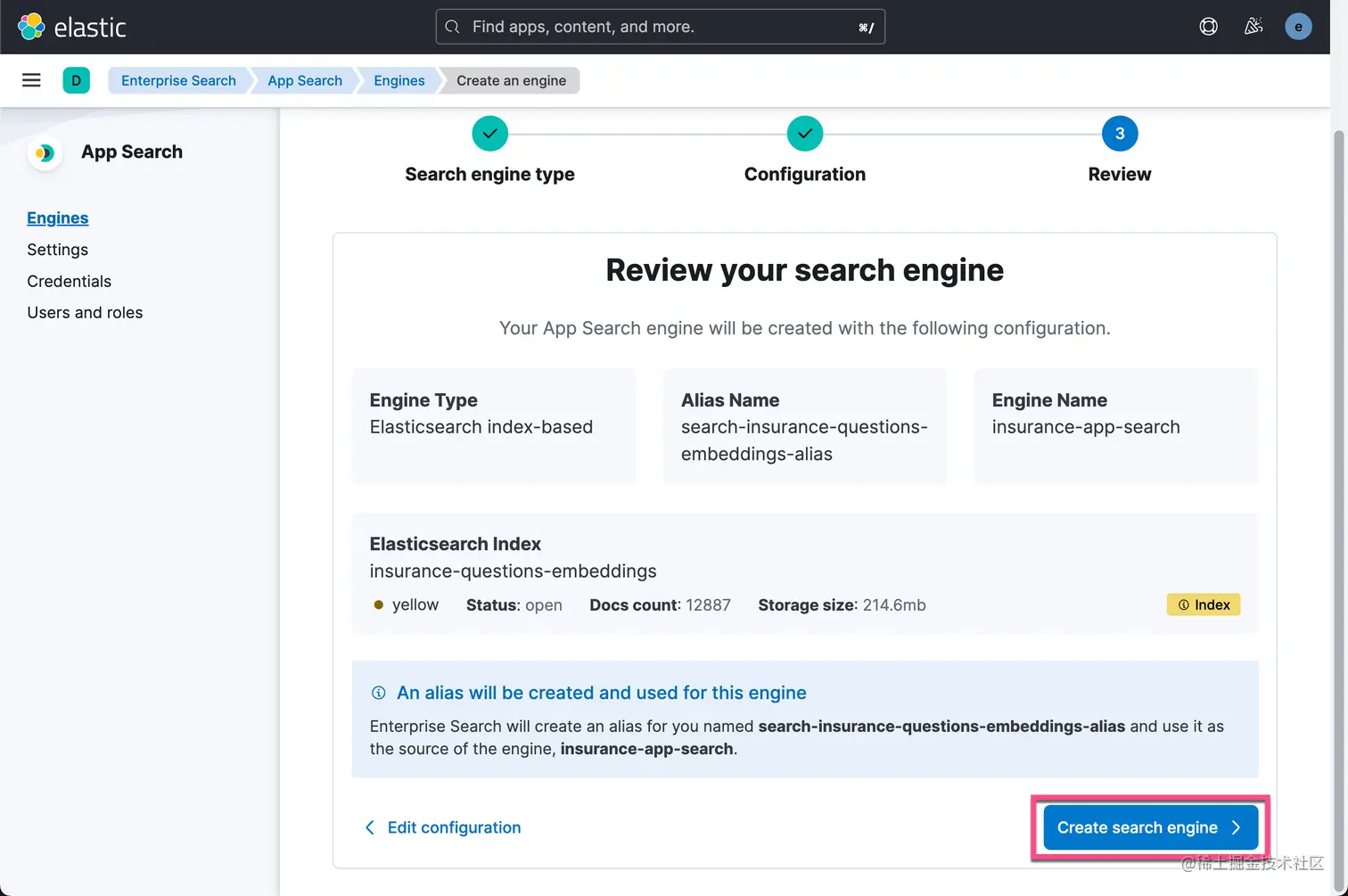This screenshot has width=1348, height=896.
Task: Open Engines in the sidebar
Action: pyautogui.click(x=58, y=218)
